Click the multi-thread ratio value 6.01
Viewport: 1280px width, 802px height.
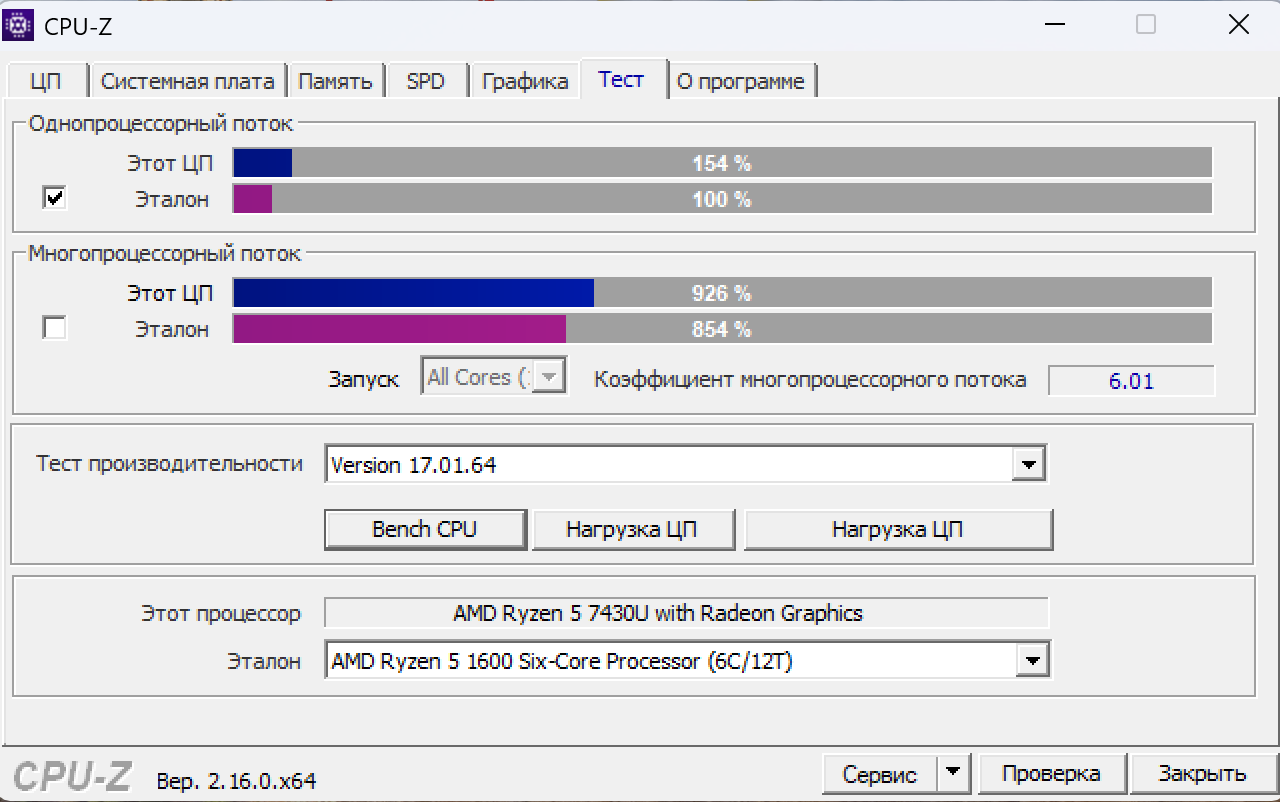(1131, 380)
